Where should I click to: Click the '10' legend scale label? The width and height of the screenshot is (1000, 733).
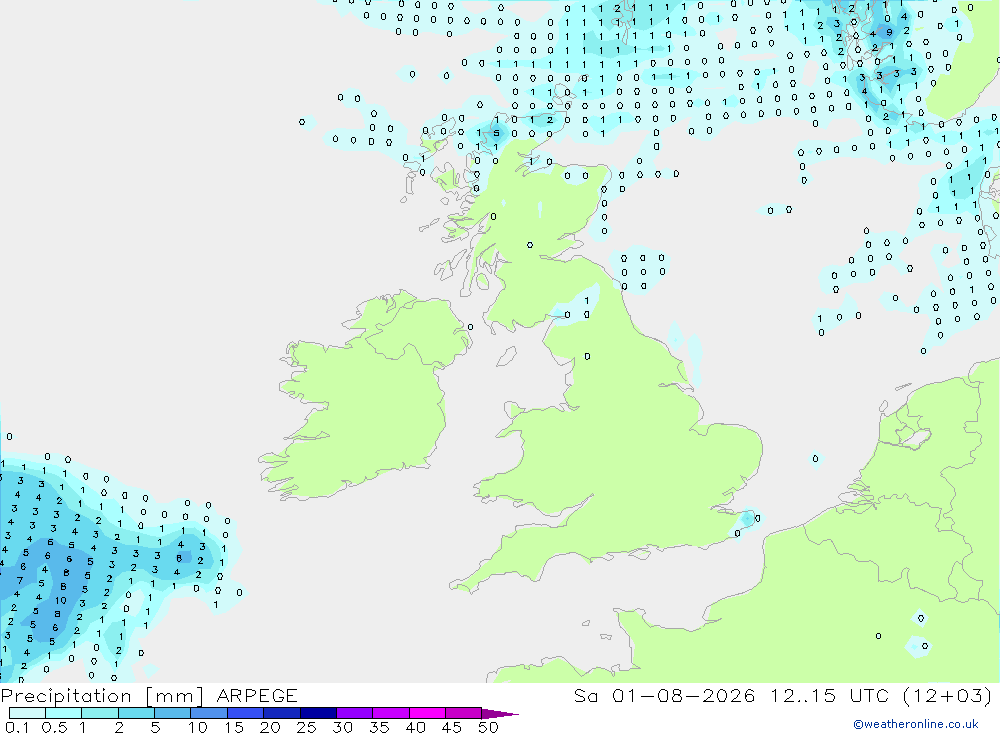[198, 727]
